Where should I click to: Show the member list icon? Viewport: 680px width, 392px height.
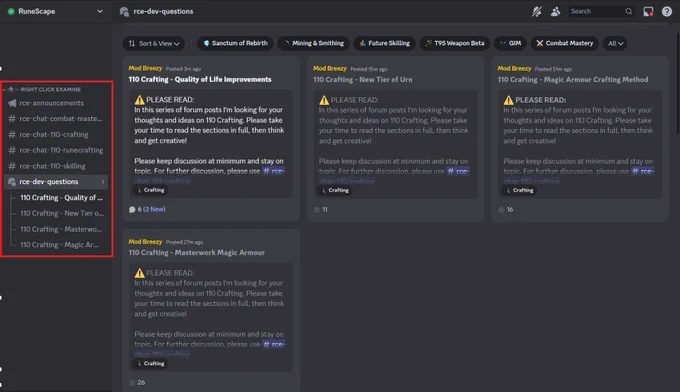555,11
